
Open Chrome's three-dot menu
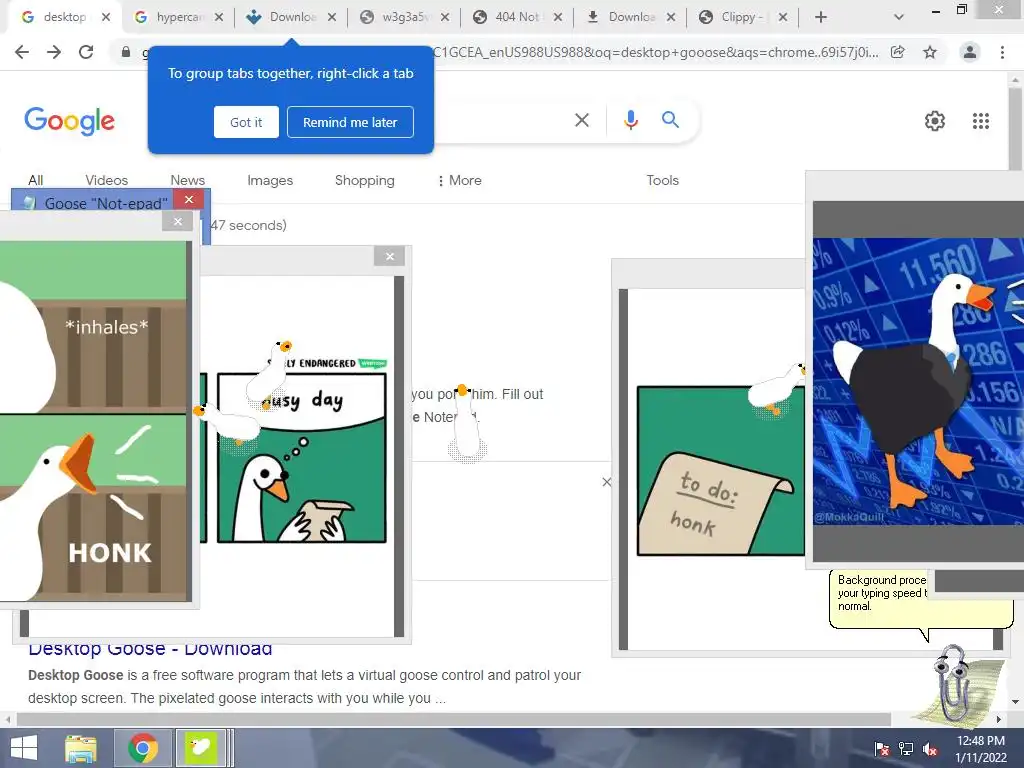1002,52
